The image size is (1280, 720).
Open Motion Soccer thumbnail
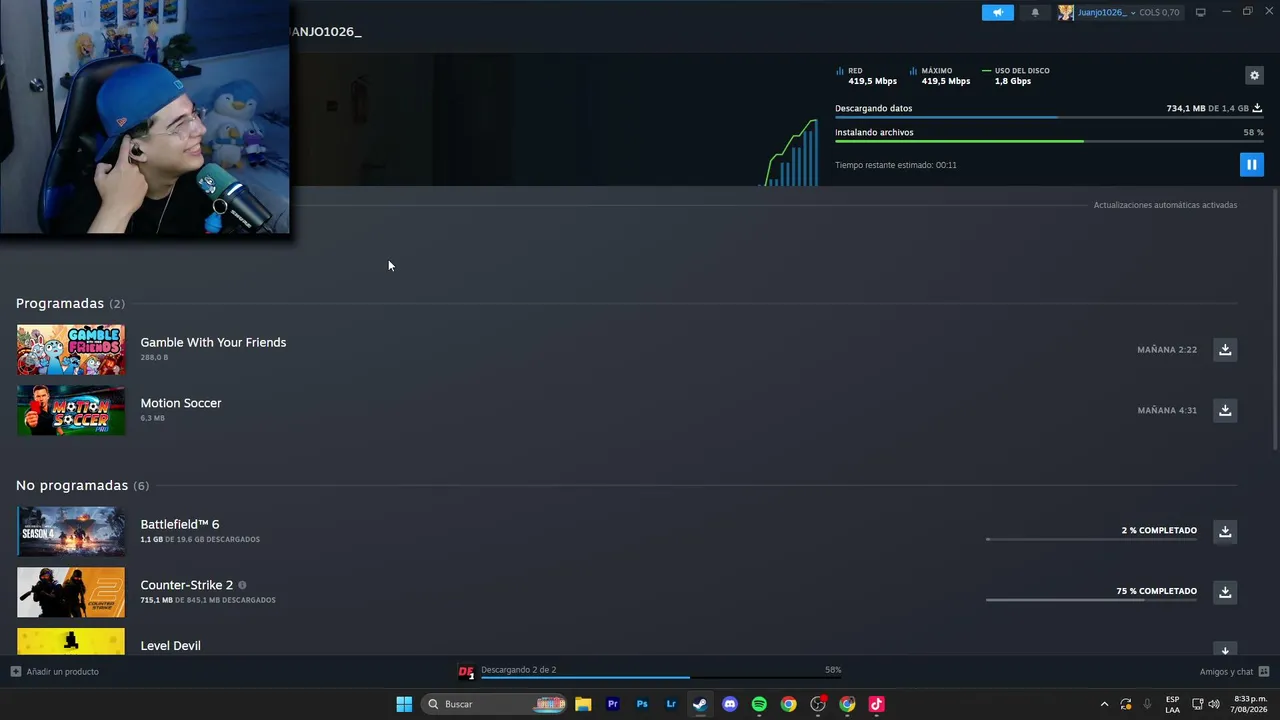pos(71,410)
